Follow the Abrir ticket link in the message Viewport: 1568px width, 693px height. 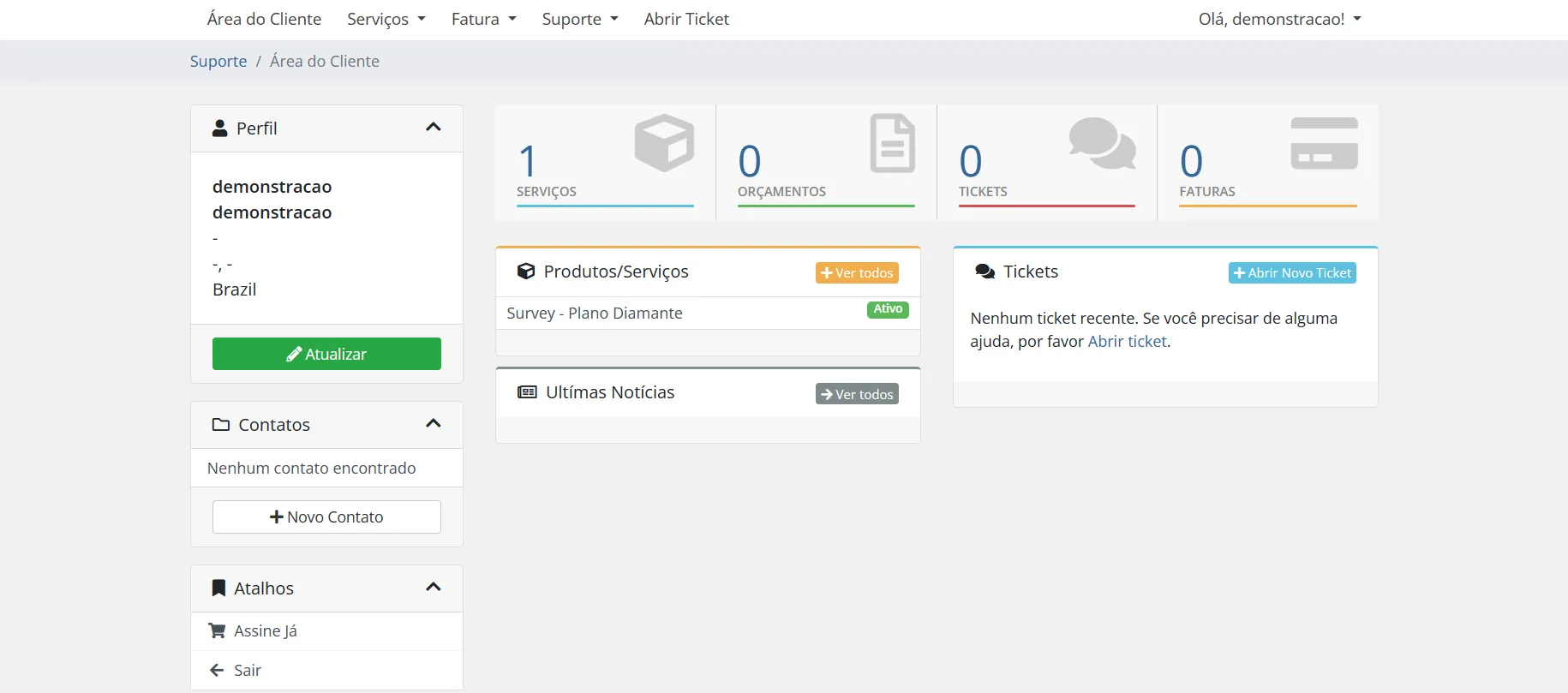1127,342
